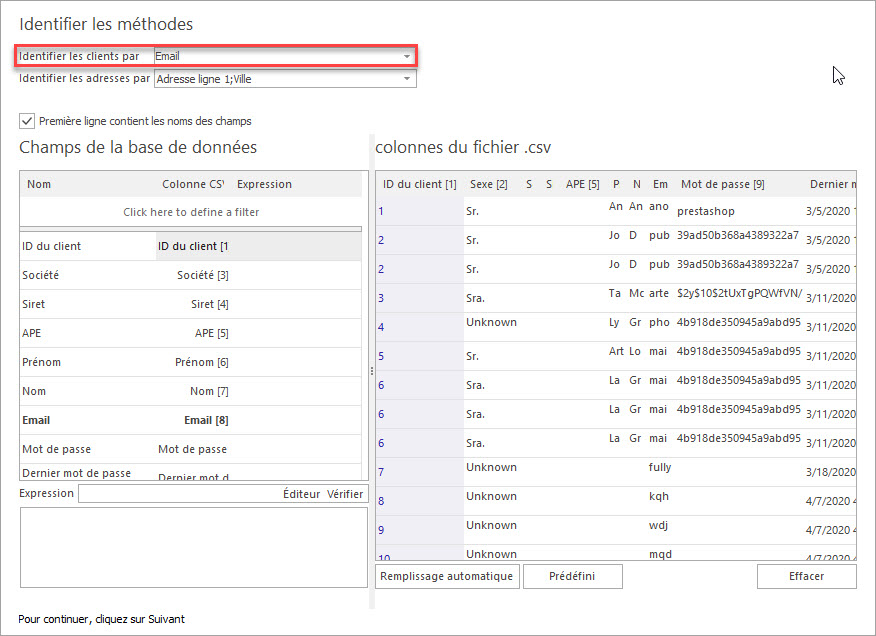The height and width of the screenshot is (636, 876).
Task: Select the 'ID du client' database field row
Action: click(x=191, y=246)
